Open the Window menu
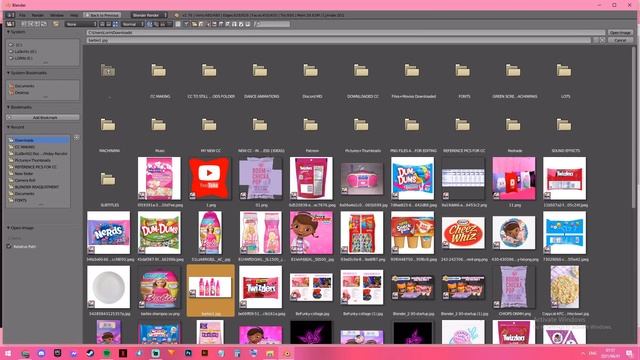Viewport: 640px width, 360px height. tap(57, 15)
